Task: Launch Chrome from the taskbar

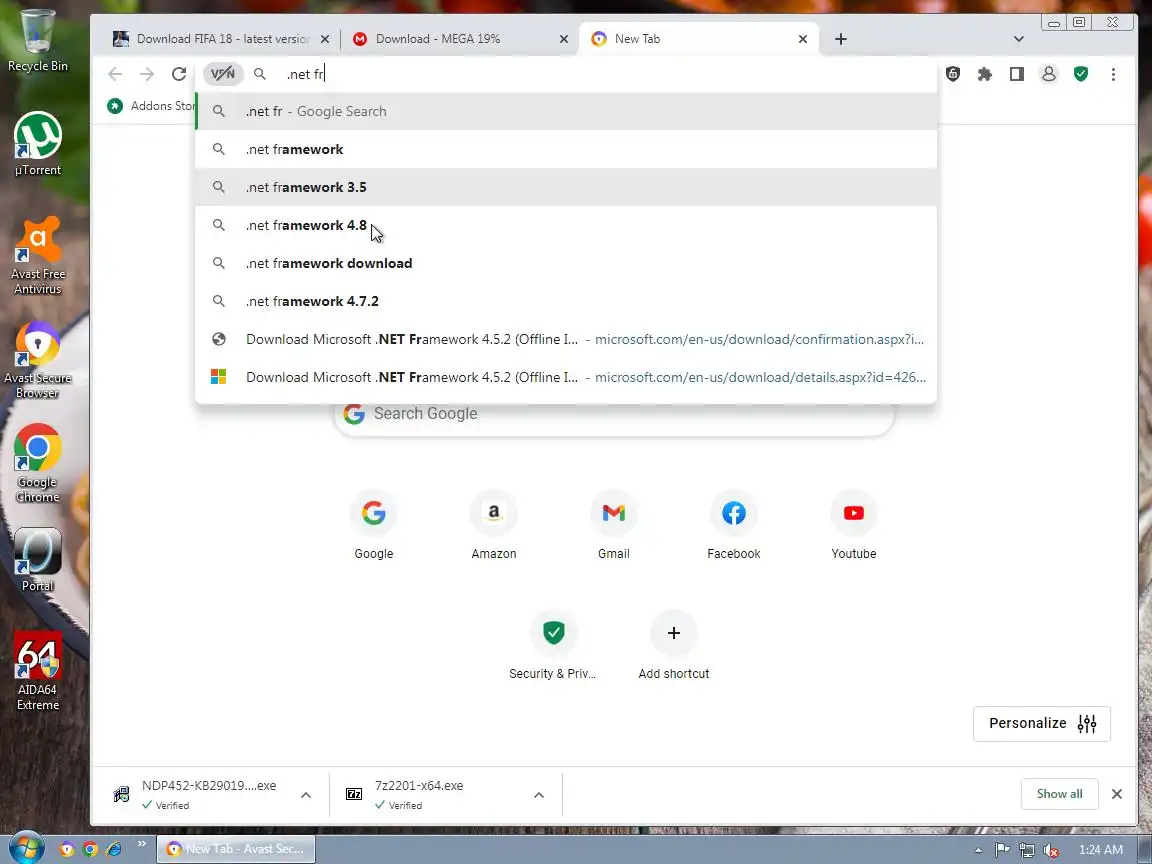Action: tap(90, 849)
